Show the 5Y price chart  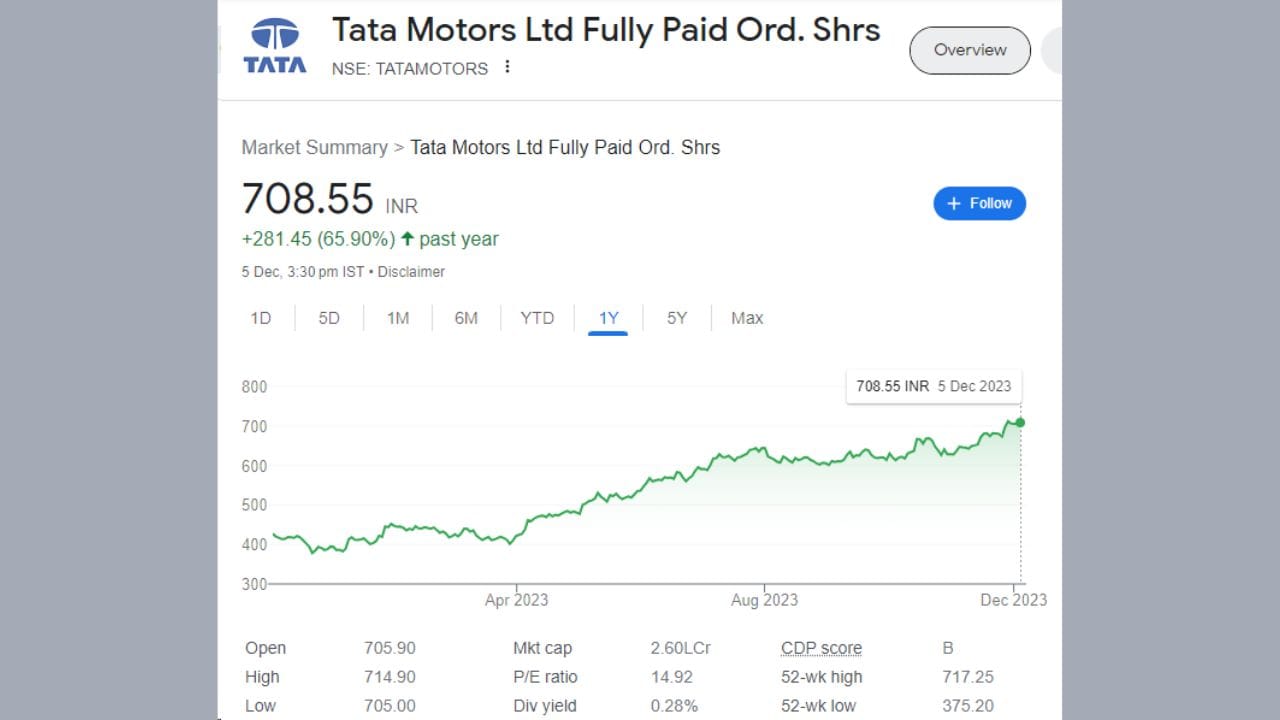(x=677, y=318)
